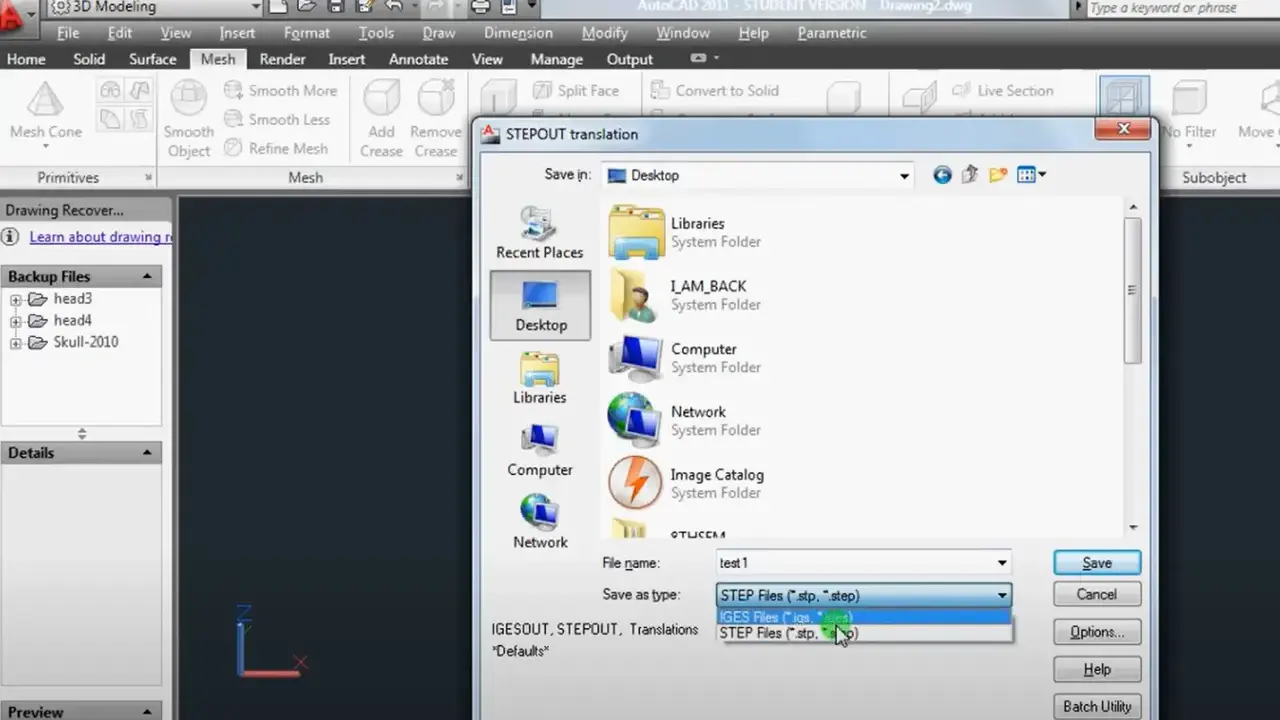Click the Cancel button
The height and width of the screenshot is (720, 1280).
1096,594
